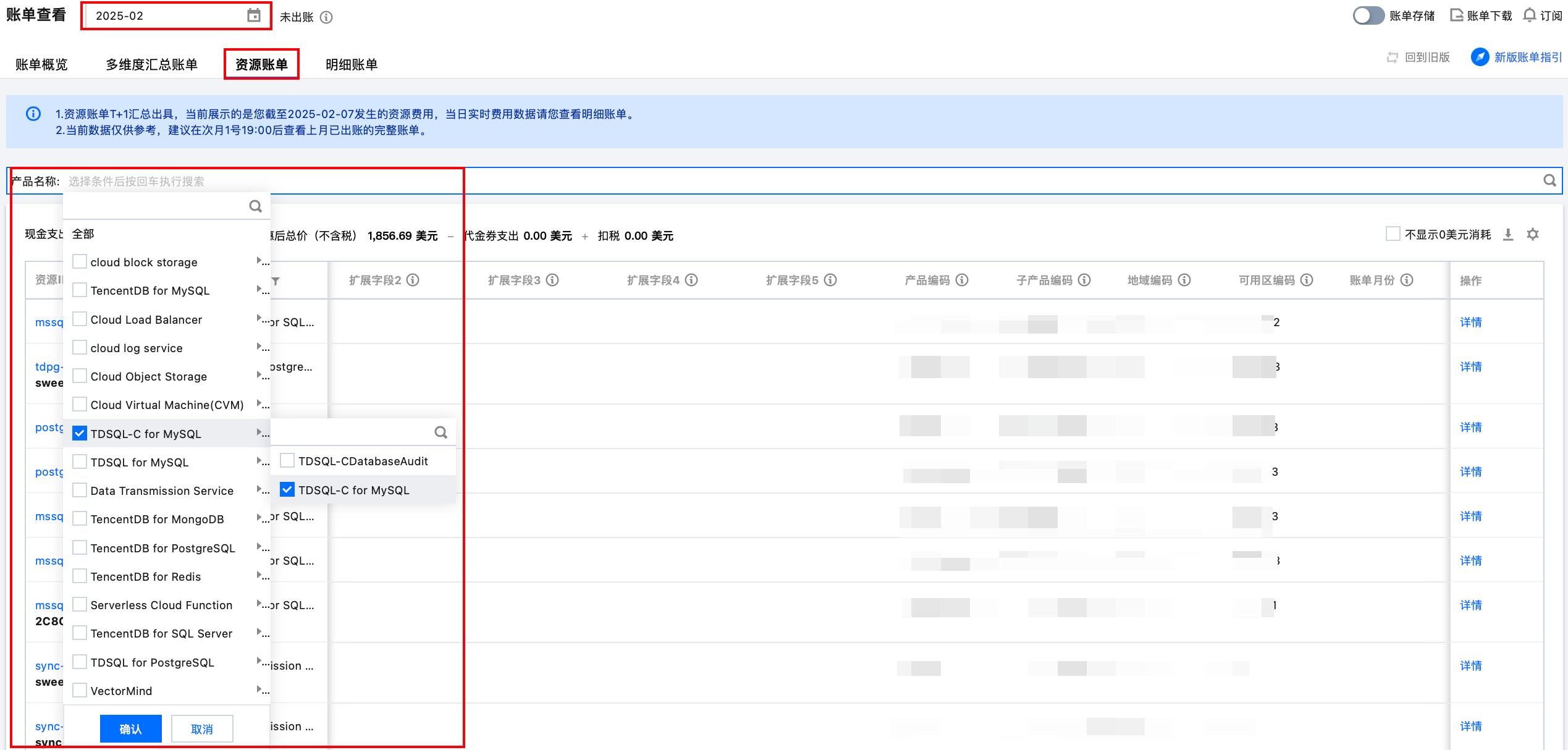Switch to the 明细账单 tab
Viewport: 1568px width, 750px height.
pyautogui.click(x=351, y=64)
